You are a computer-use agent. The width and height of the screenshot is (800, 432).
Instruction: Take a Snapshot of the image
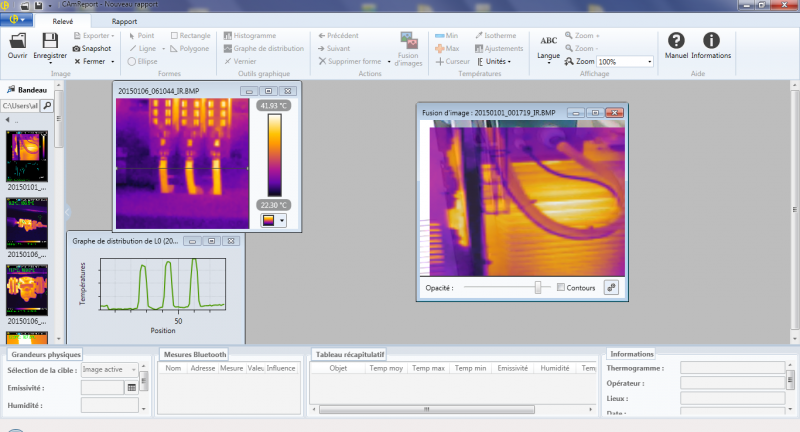[92, 48]
